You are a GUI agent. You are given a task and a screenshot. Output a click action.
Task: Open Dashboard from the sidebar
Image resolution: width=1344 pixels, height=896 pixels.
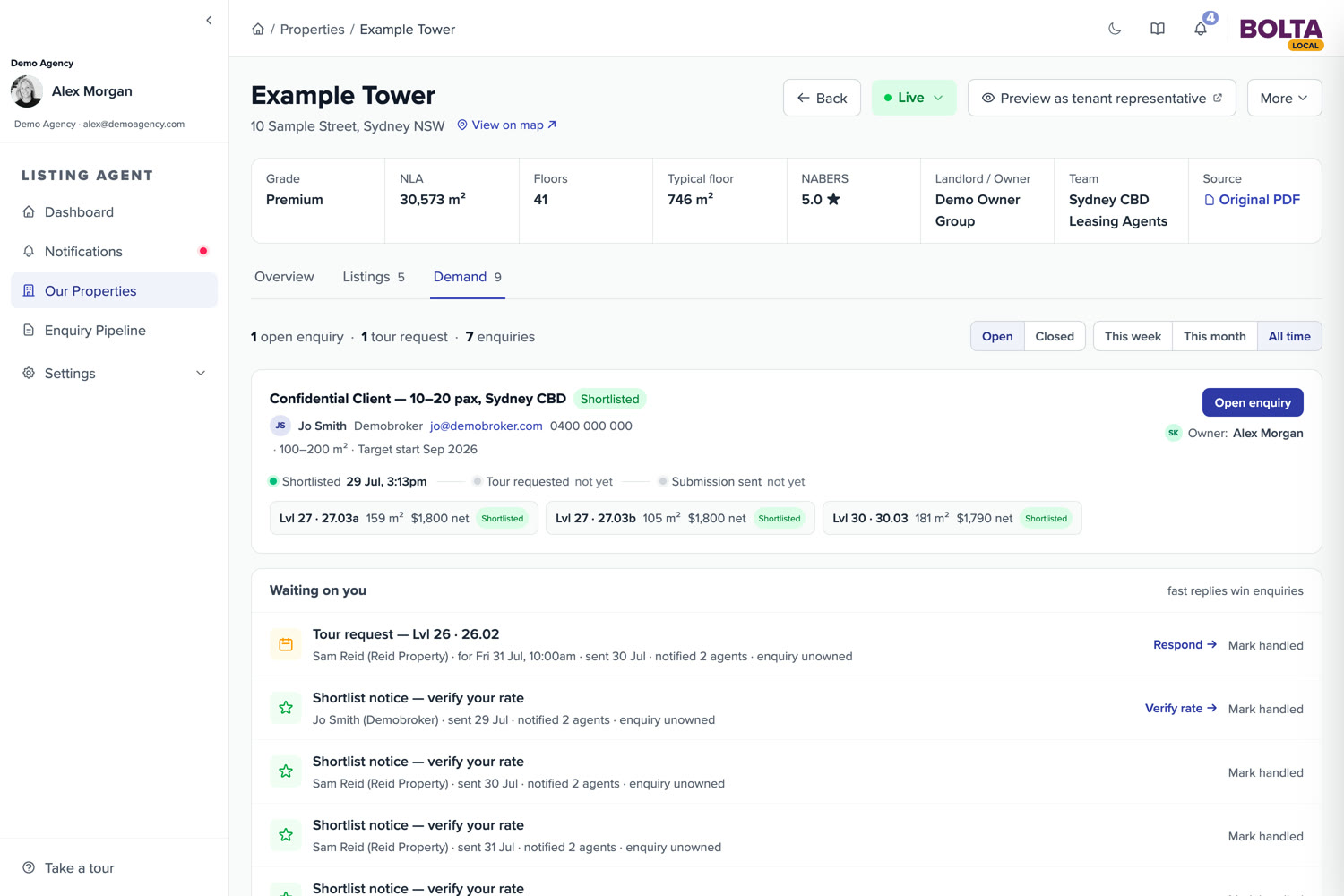coord(114,212)
